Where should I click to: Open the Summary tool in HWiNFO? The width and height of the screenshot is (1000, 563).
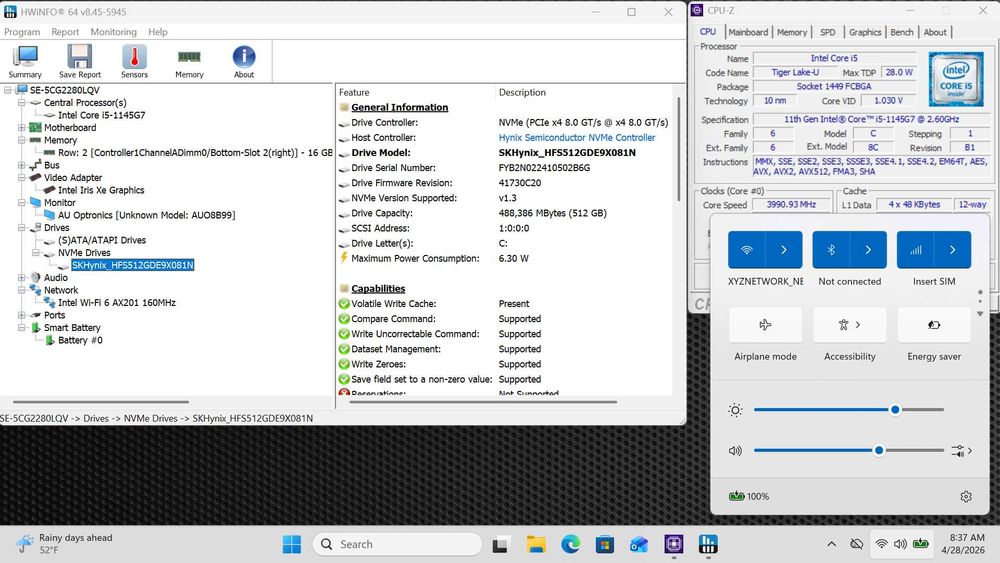pos(25,61)
